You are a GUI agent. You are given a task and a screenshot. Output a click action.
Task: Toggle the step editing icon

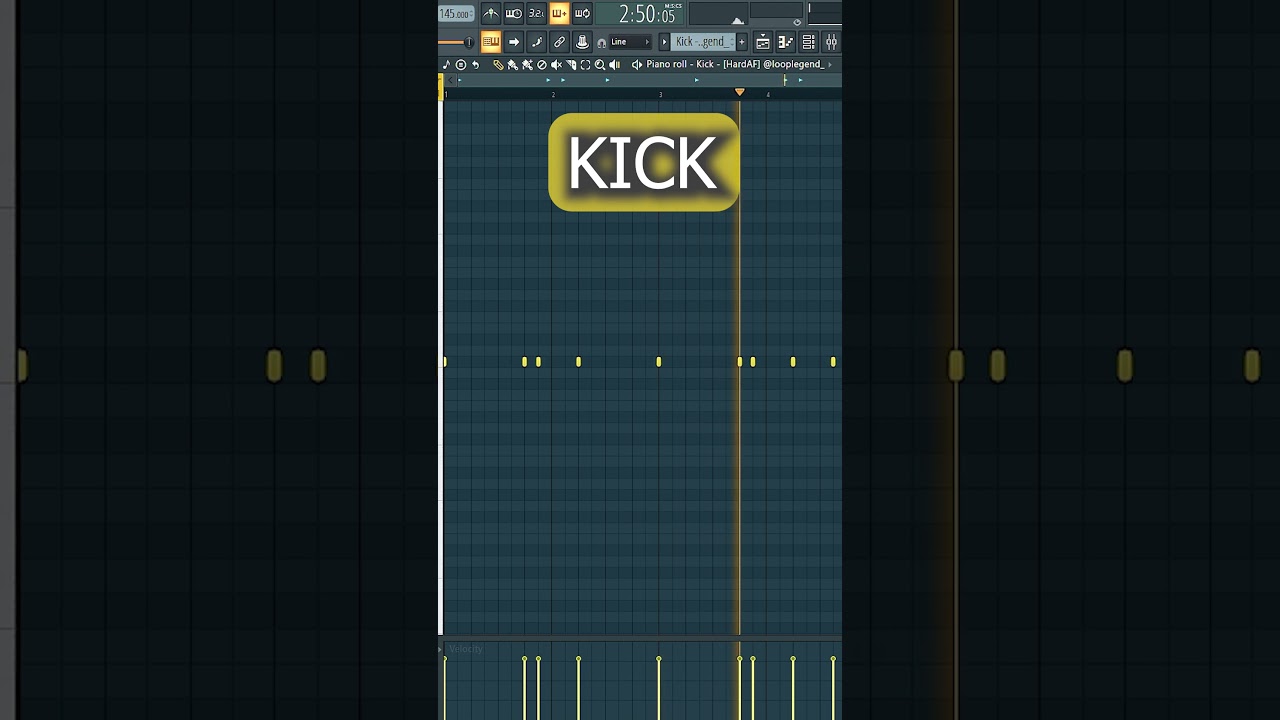click(536, 42)
